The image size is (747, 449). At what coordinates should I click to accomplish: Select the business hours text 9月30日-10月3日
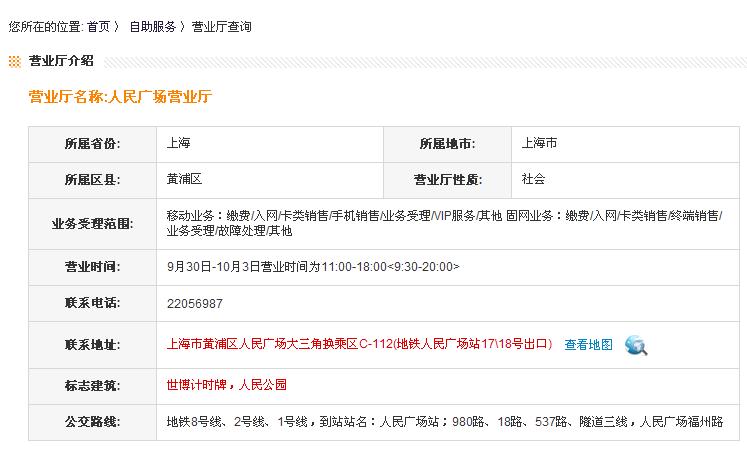(x=313, y=266)
